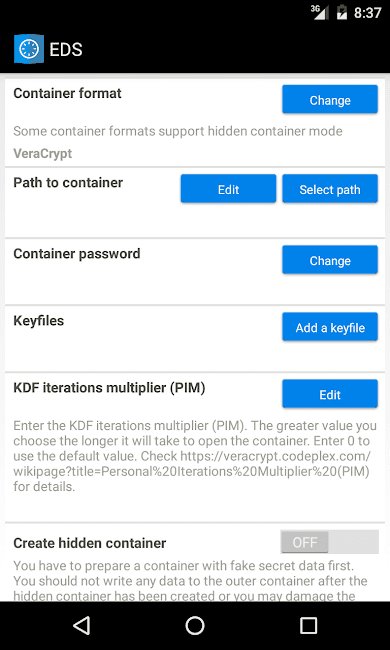The width and height of the screenshot is (390, 650).
Task: Select the Container format row label
Action: [x=68, y=93]
